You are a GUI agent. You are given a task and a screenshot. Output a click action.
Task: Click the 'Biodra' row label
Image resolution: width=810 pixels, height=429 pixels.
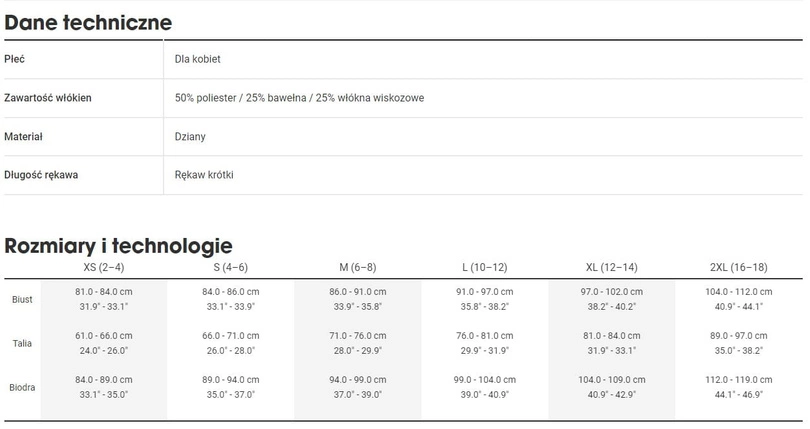coord(22,388)
